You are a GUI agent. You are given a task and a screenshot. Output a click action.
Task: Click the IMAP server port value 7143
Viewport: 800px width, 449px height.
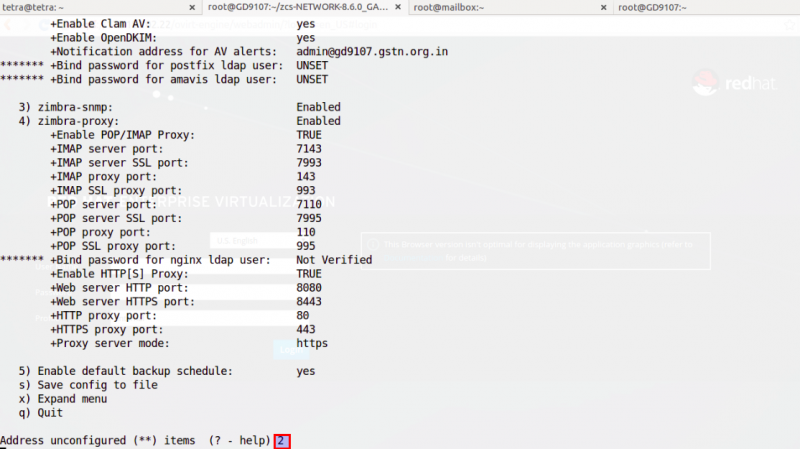[309, 148]
